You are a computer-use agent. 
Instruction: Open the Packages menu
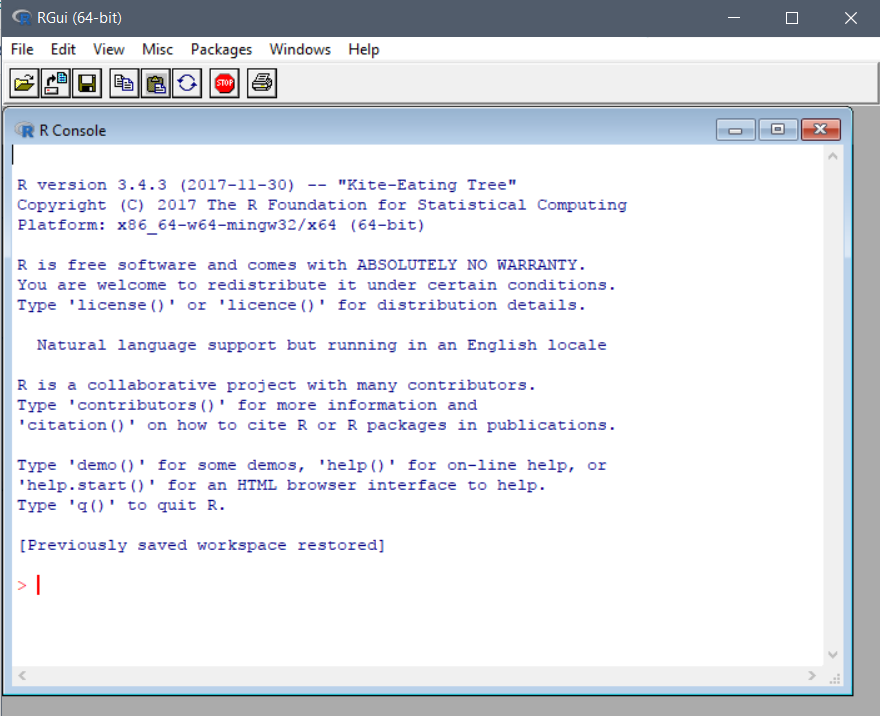coord(221,49)
